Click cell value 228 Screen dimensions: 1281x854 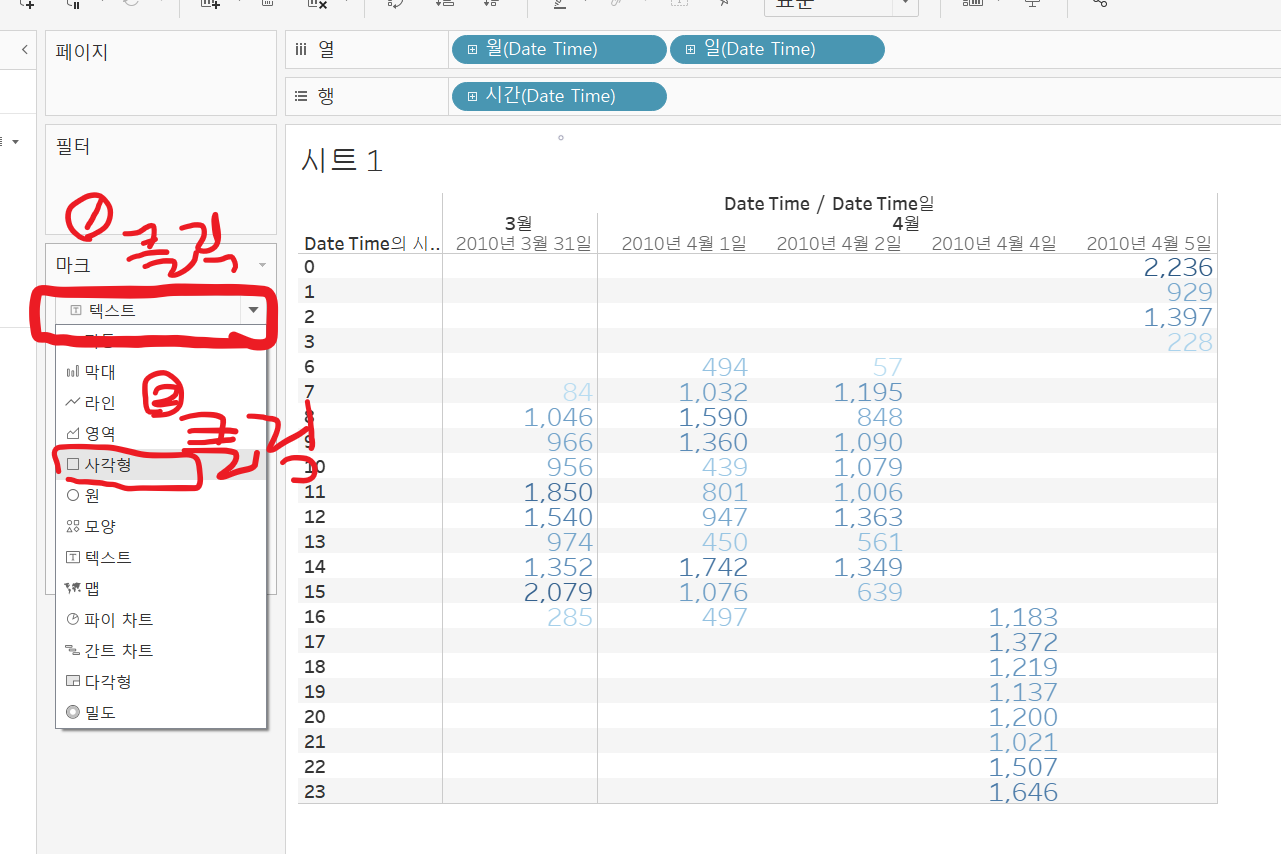1190,342
